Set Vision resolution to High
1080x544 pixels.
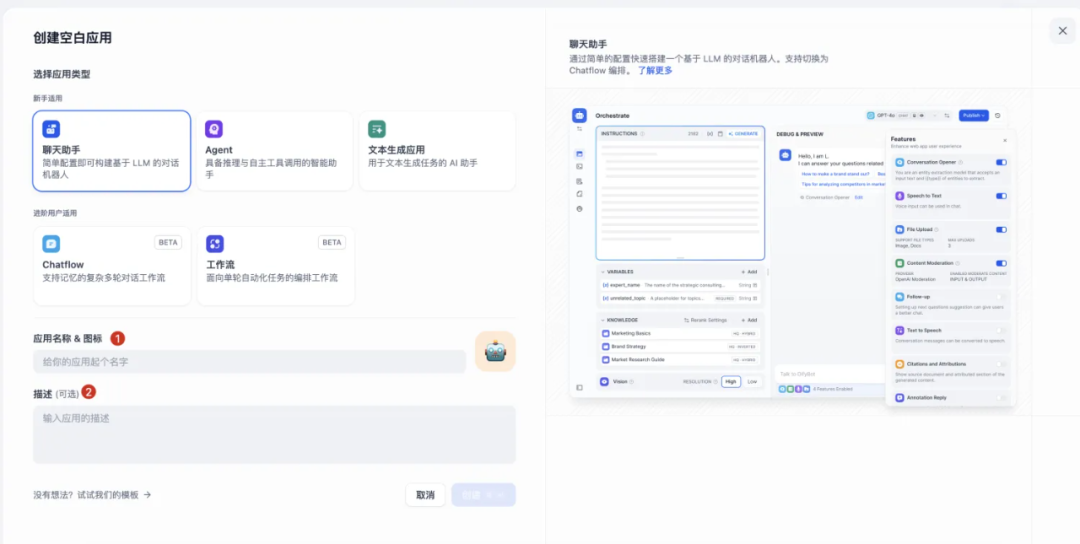pos(731,381)
